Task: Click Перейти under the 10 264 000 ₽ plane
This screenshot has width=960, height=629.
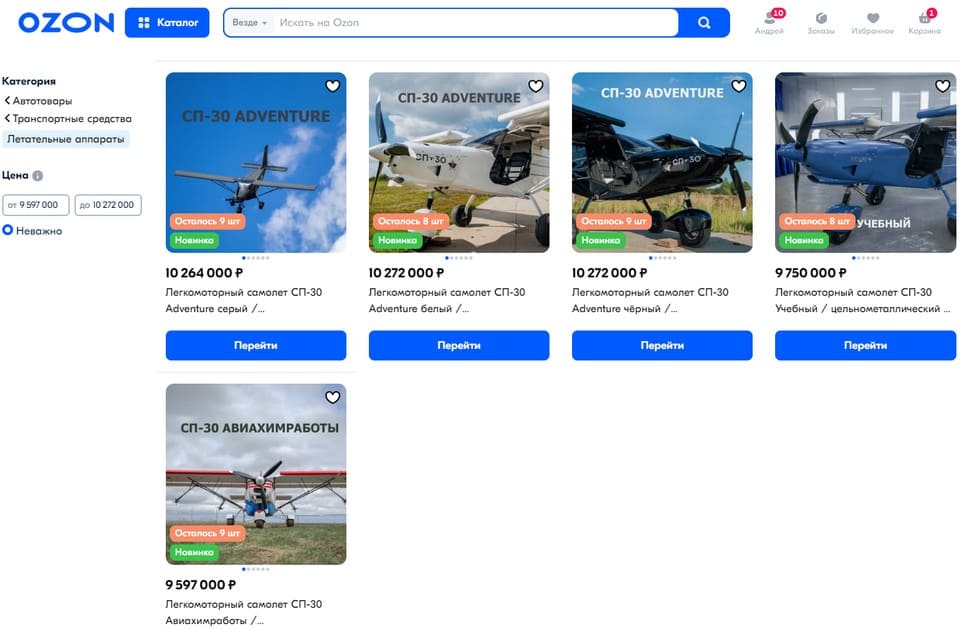Action: (256, 345)
